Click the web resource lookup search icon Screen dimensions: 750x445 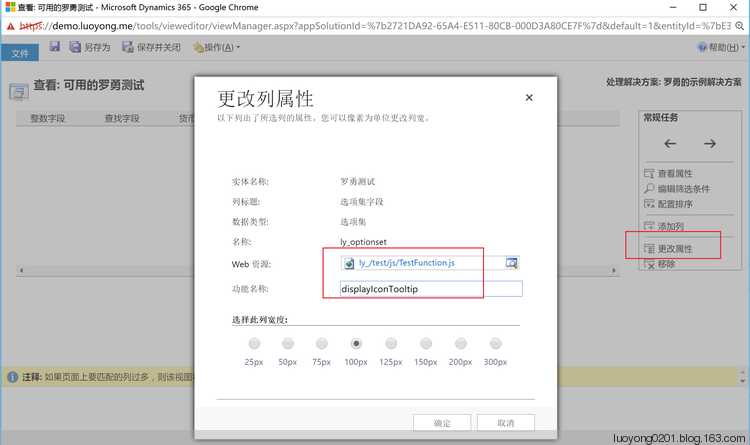(511, 263)
